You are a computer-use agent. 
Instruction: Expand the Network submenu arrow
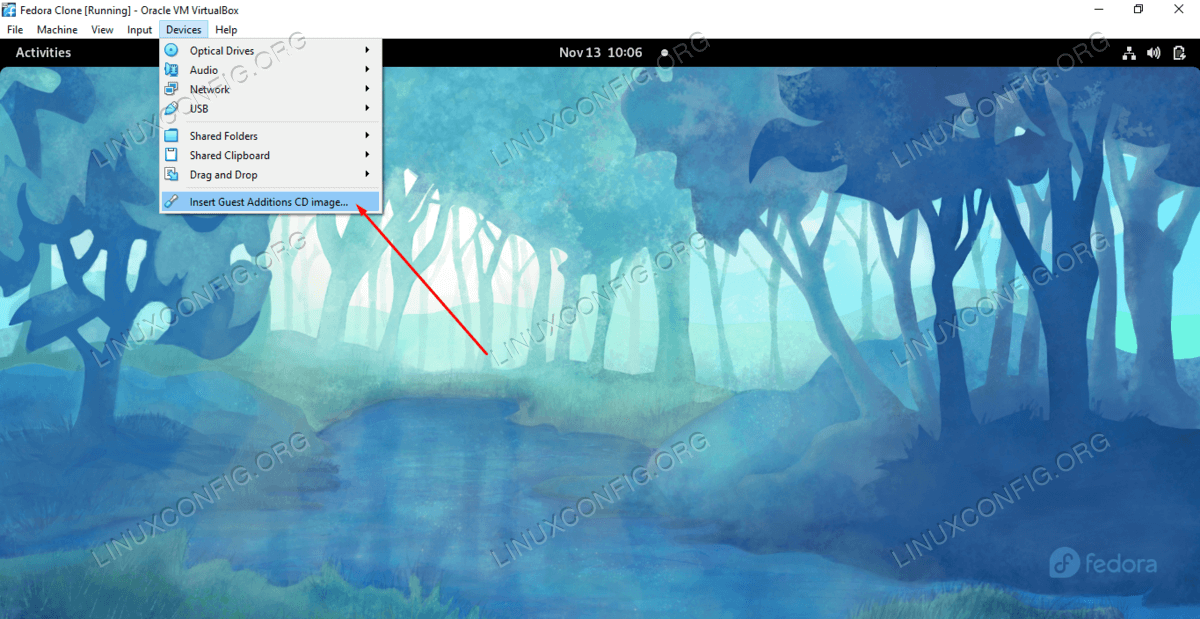(x=367, y=89)
